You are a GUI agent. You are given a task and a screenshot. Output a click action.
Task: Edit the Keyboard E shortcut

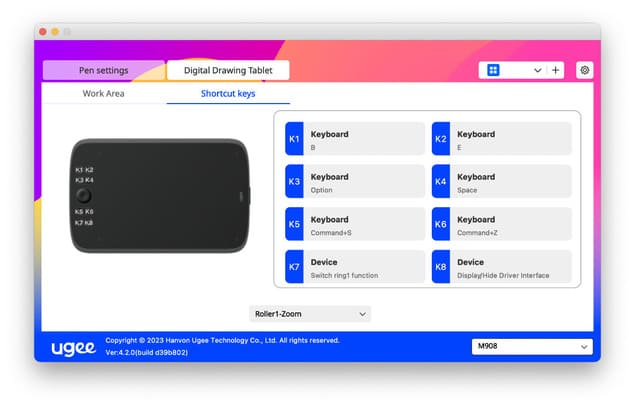pyautogui.click(x=502, y=139)
